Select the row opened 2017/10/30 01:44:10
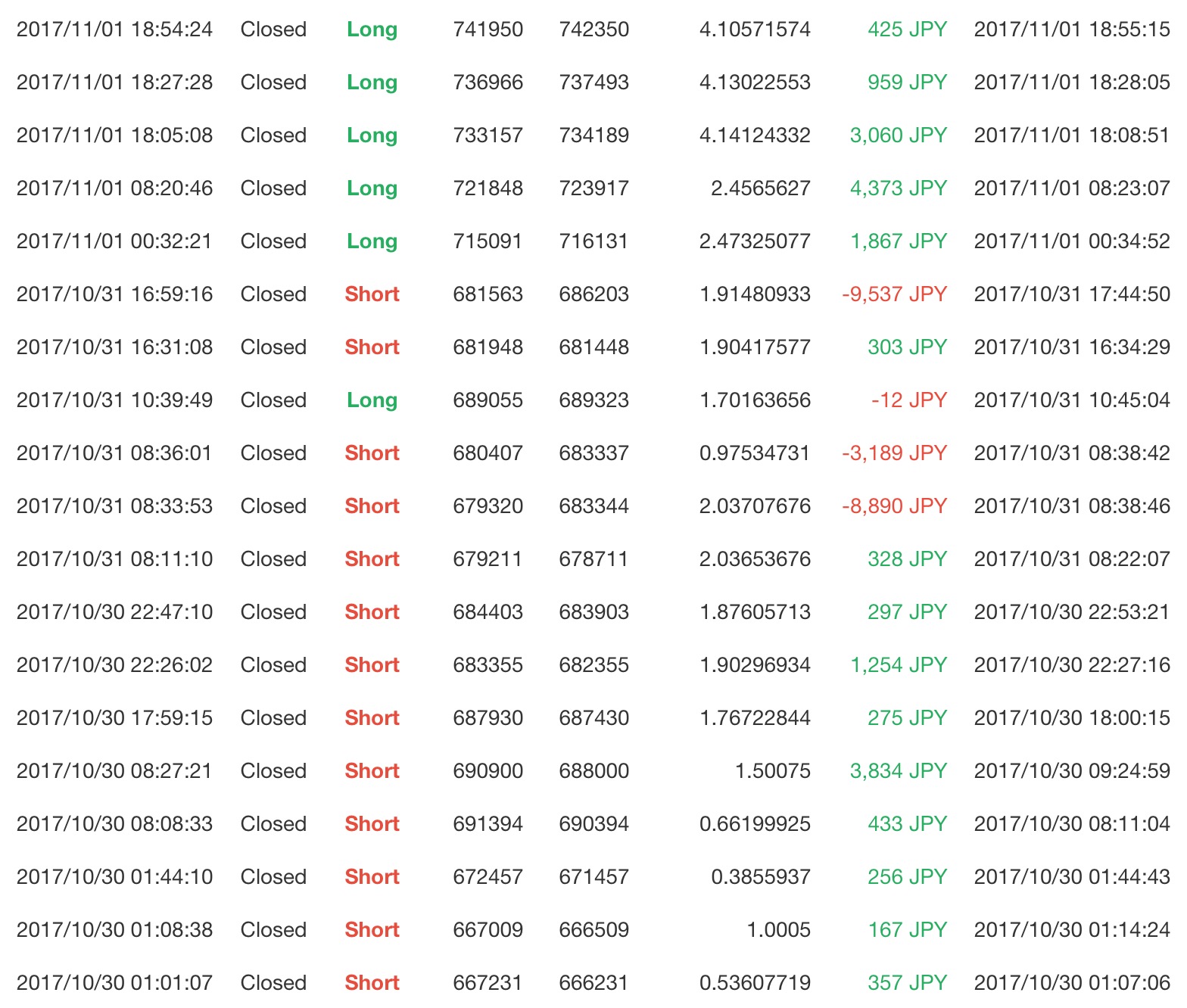 (593, 877)
